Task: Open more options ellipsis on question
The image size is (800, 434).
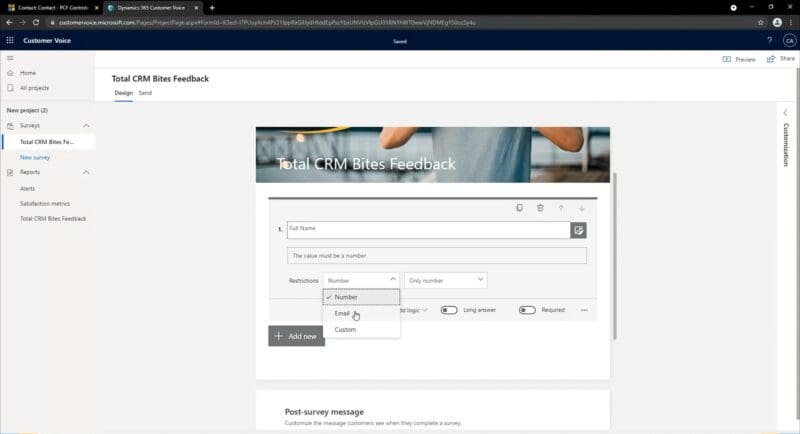Action: coord(585,310)
